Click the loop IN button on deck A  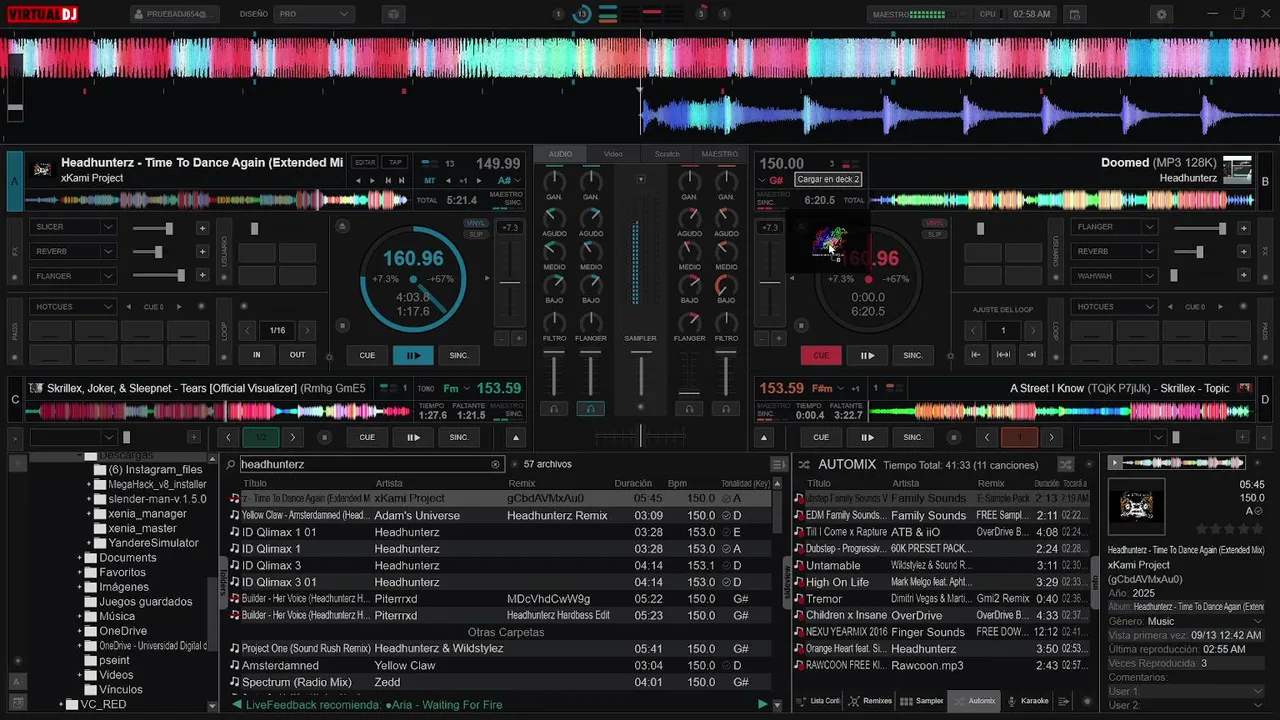257,355
